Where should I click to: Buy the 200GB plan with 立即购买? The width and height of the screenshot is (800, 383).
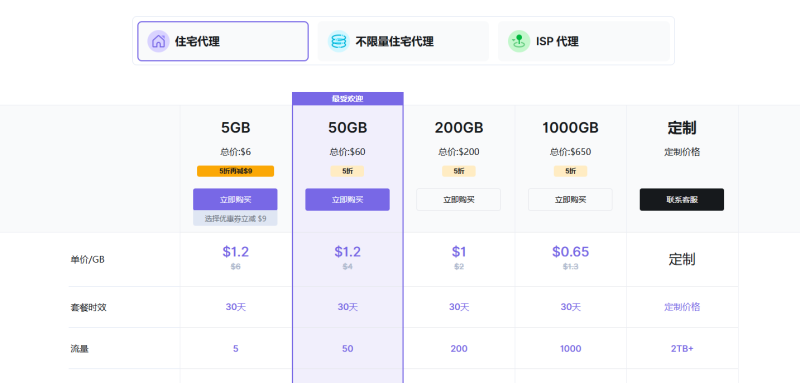click(459, 199)
